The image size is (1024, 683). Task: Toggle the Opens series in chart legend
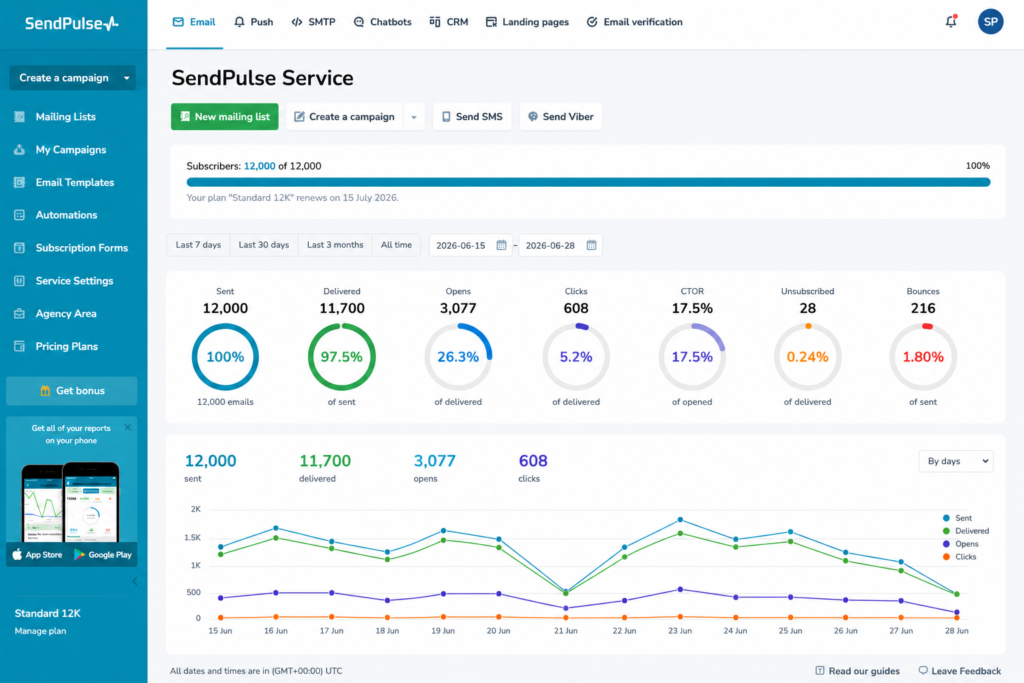(960, 544)
